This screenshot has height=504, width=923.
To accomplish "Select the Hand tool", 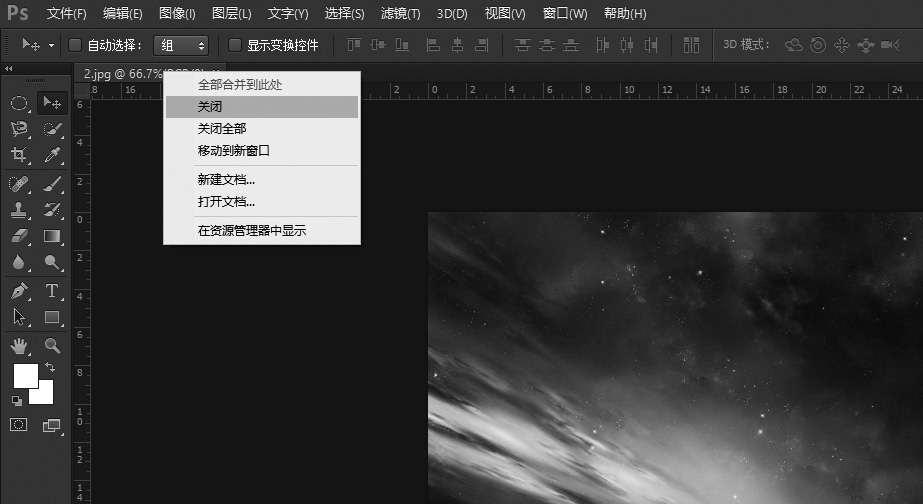I will click(19, 346).
